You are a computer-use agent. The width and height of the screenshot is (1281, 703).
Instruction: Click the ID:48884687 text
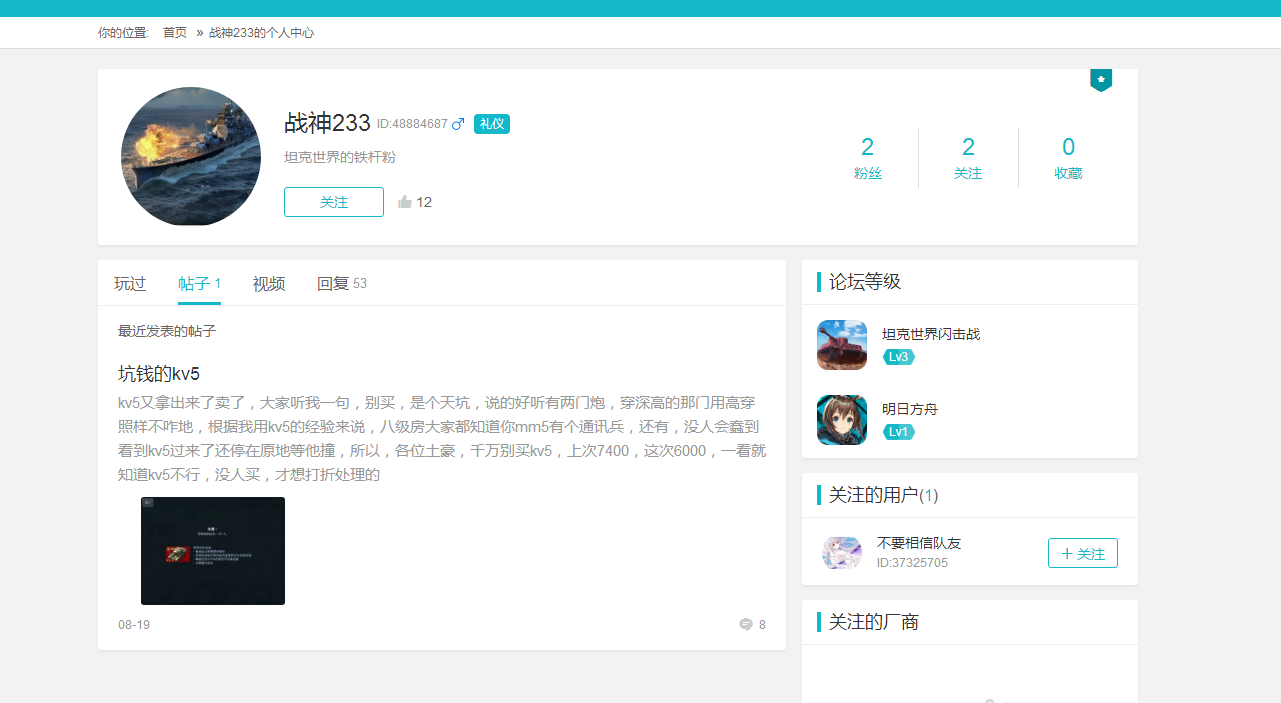pyautogui.click(x=412, y=124)
